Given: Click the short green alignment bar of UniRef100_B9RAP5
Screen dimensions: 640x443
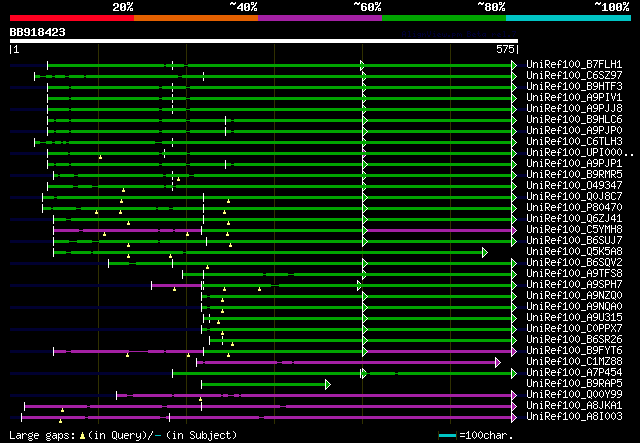Looking at the screenshot, I should click(264, 385).
